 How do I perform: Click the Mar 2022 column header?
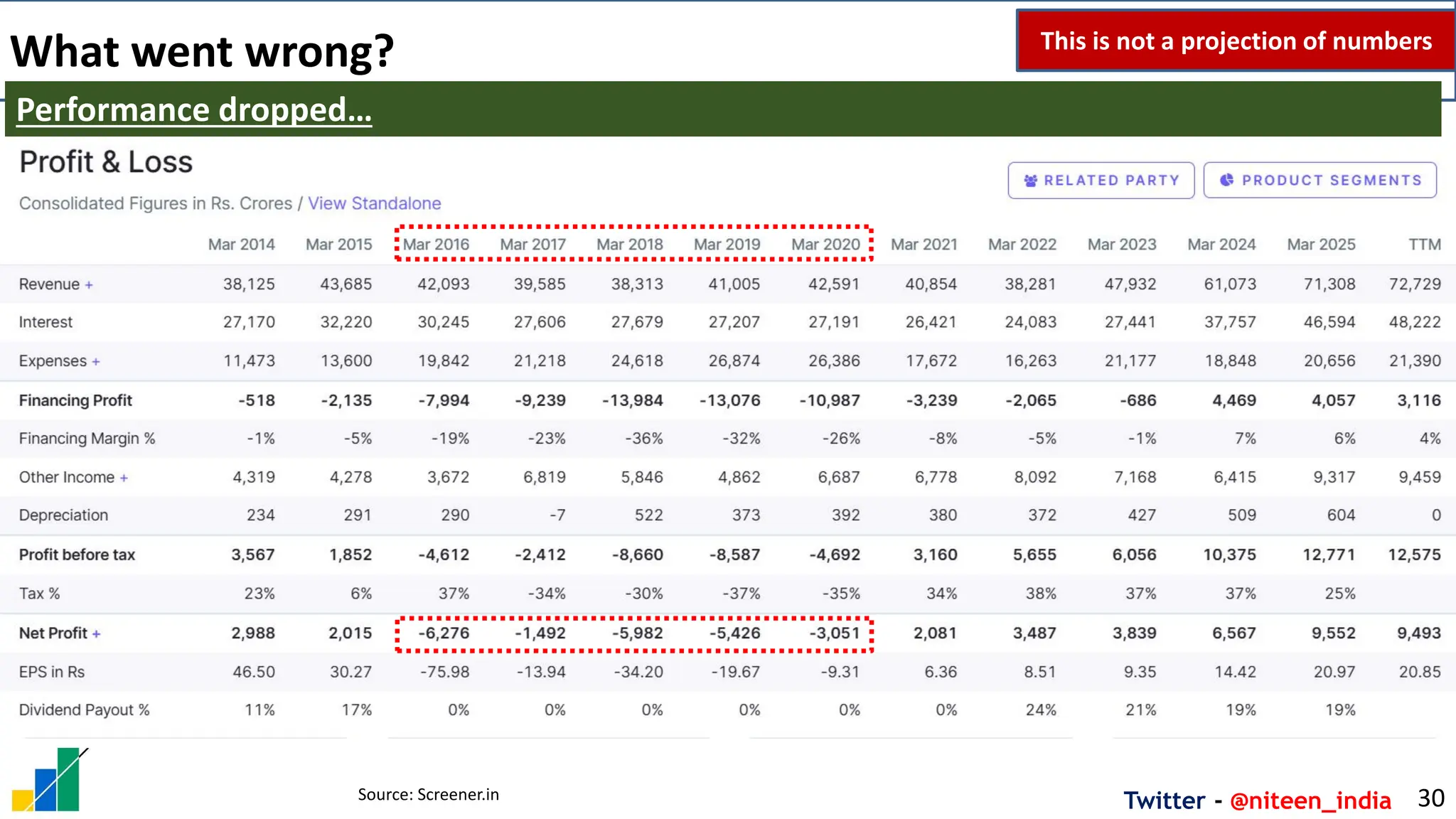pos(1022,245)
